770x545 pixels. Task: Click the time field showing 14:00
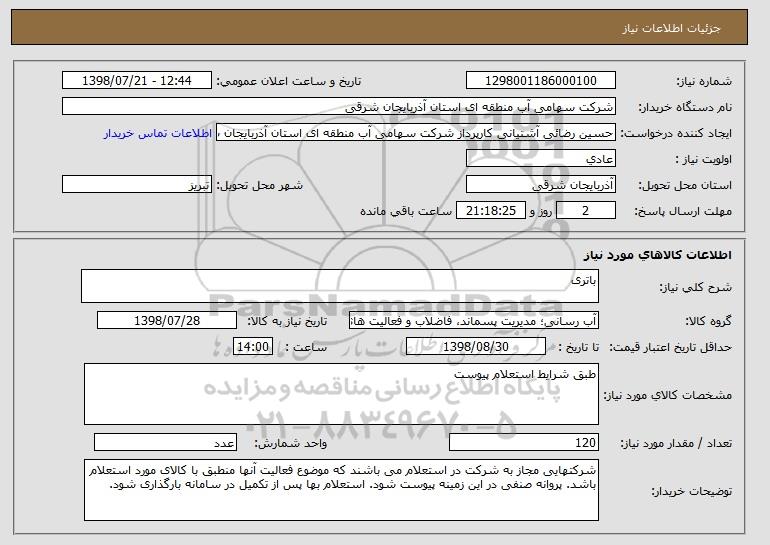[253, 347]
